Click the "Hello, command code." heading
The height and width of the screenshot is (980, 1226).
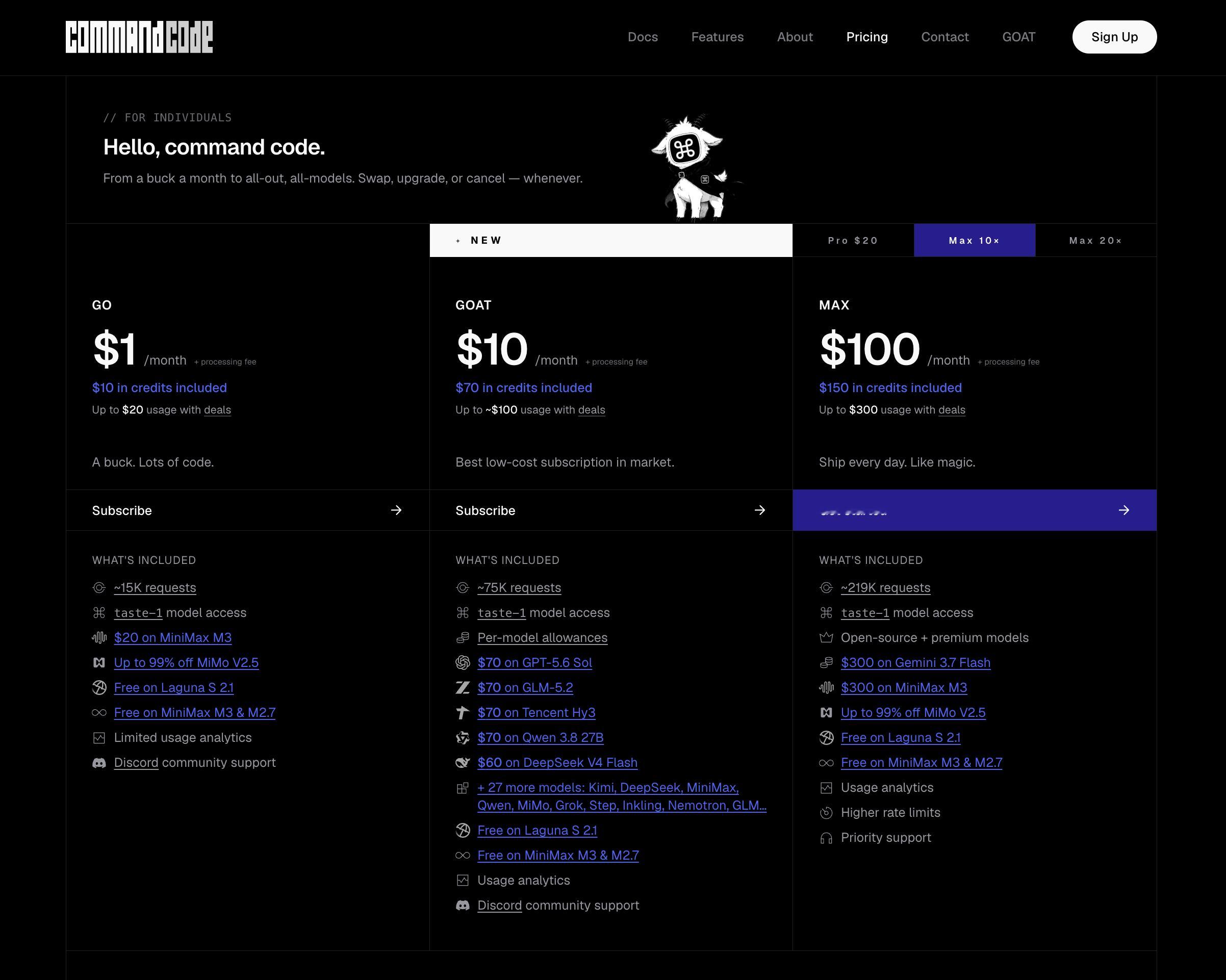pos(214,147)
